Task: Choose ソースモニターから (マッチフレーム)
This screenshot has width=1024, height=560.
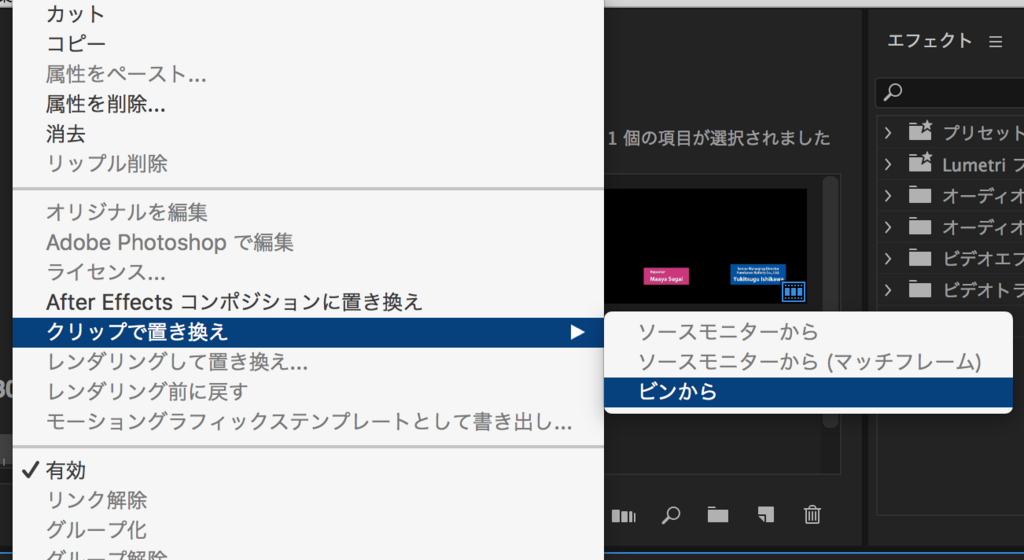Action: (808, 362)
